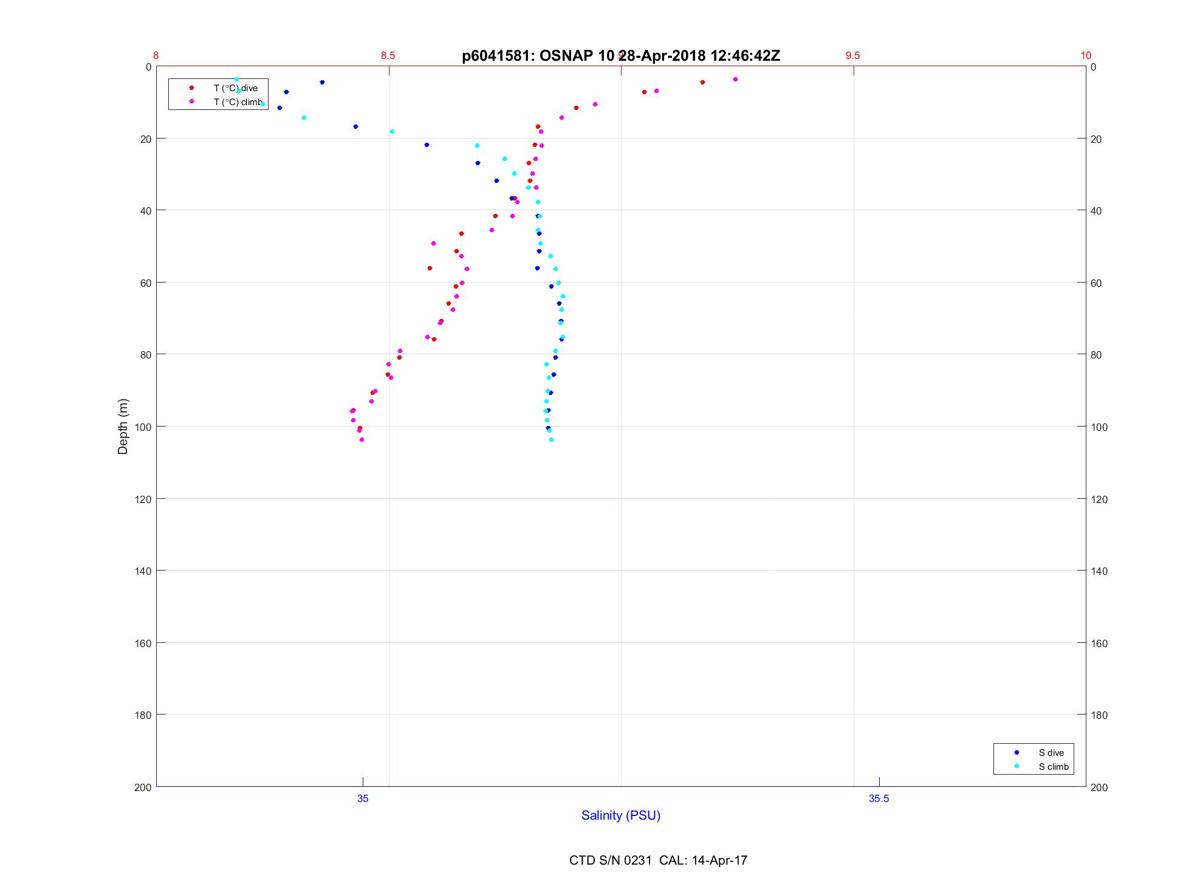Click the "20" depth tick on right axis
Viewport: 1200px width, 885px height.
coord(1098,139)
